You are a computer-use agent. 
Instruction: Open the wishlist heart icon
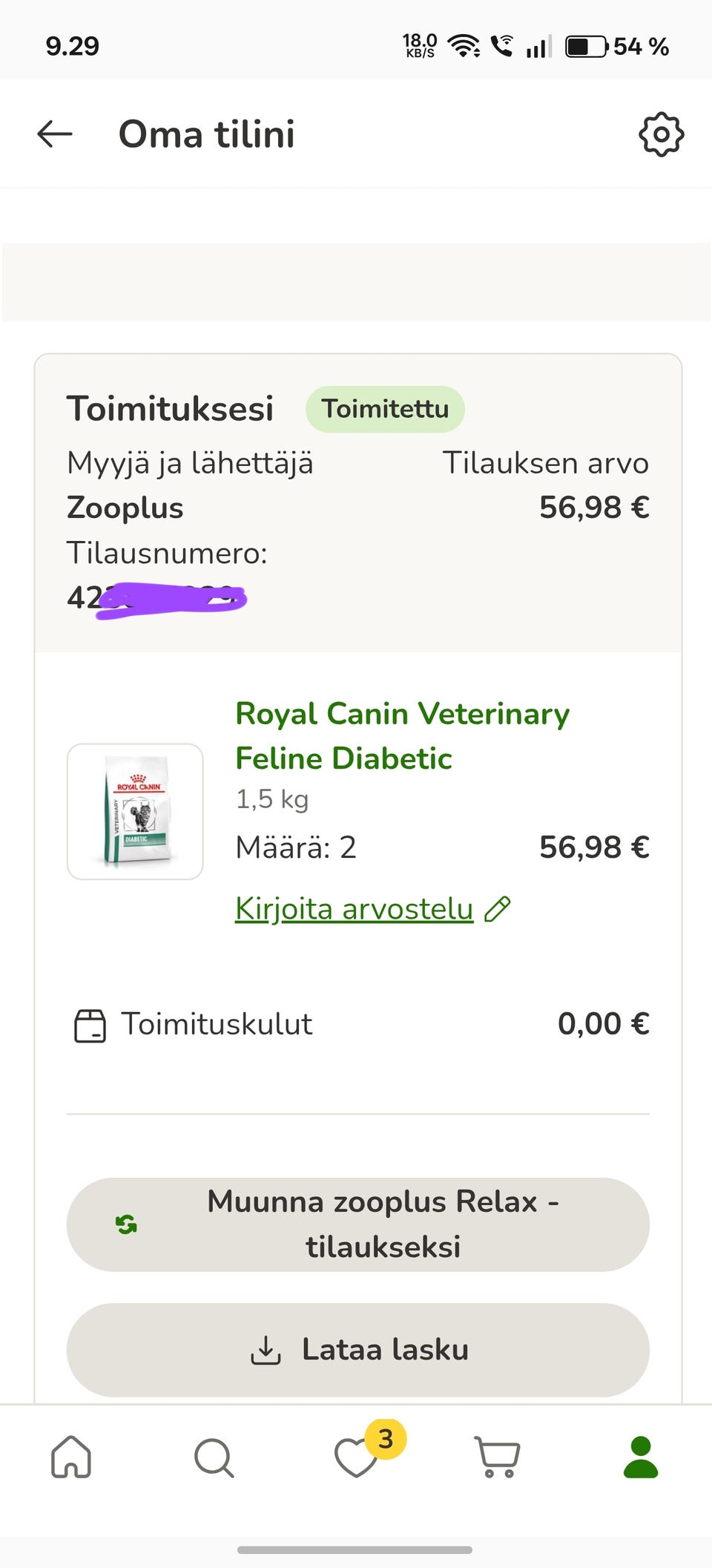(356, 1458)
